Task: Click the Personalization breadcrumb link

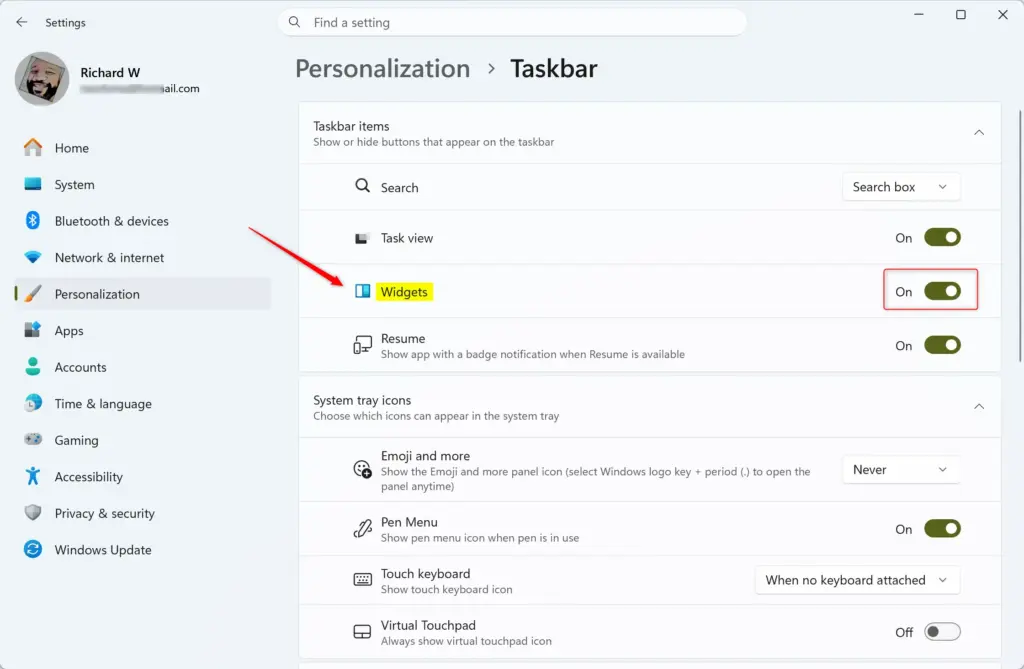Action: click(383, 69)
